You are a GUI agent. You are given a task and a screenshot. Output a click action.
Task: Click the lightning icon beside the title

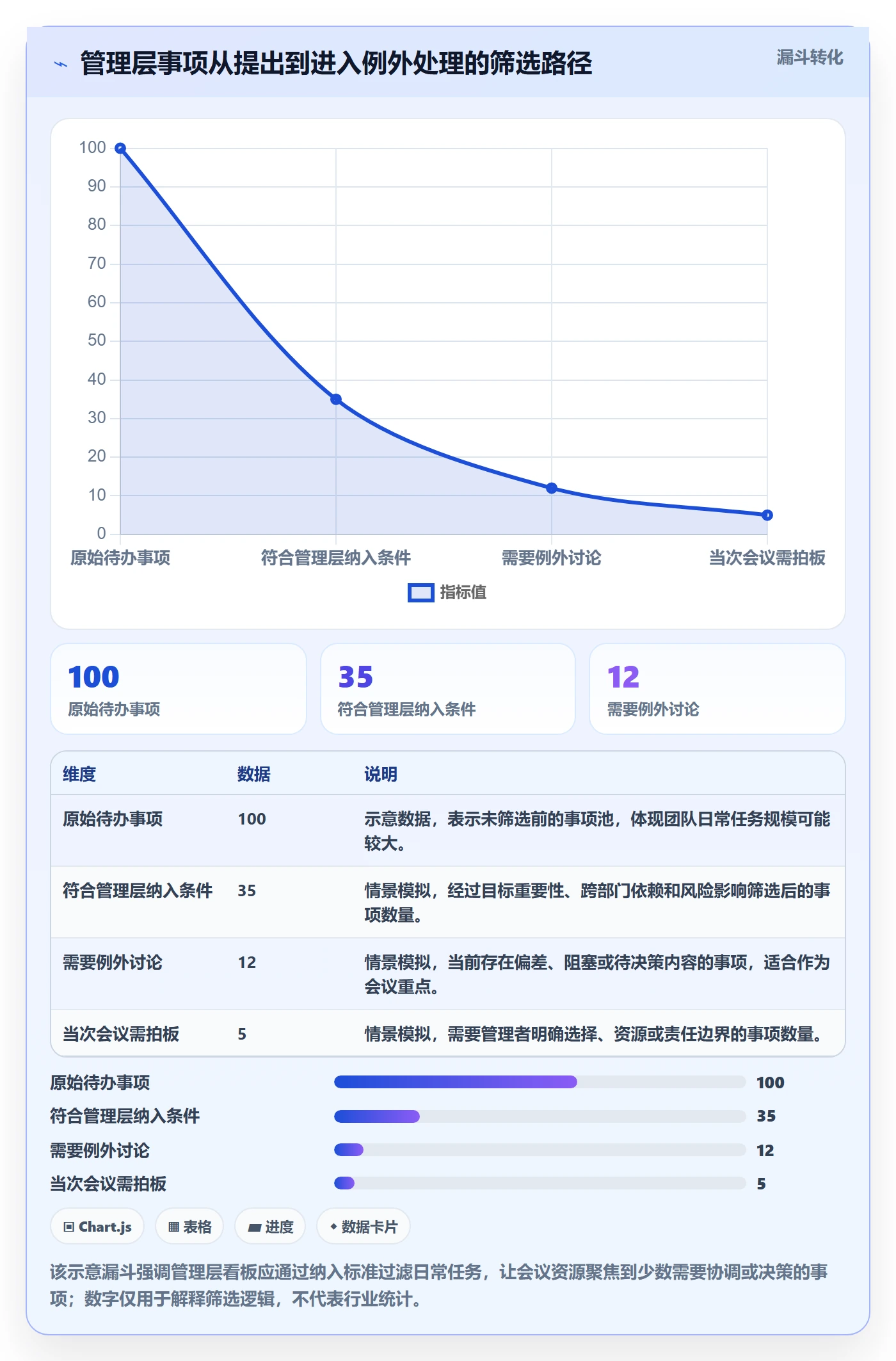(x=61, y=64)
